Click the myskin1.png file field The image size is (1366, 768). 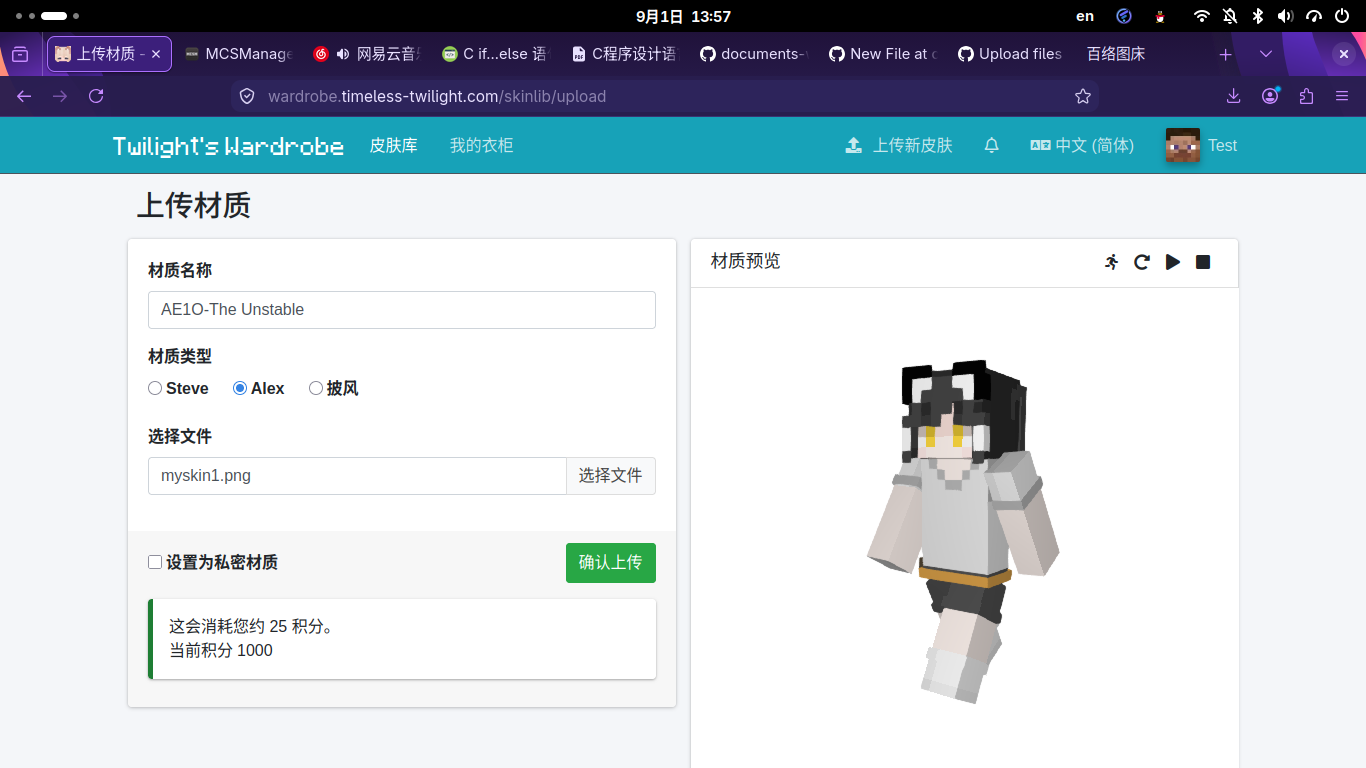[357, 476]
